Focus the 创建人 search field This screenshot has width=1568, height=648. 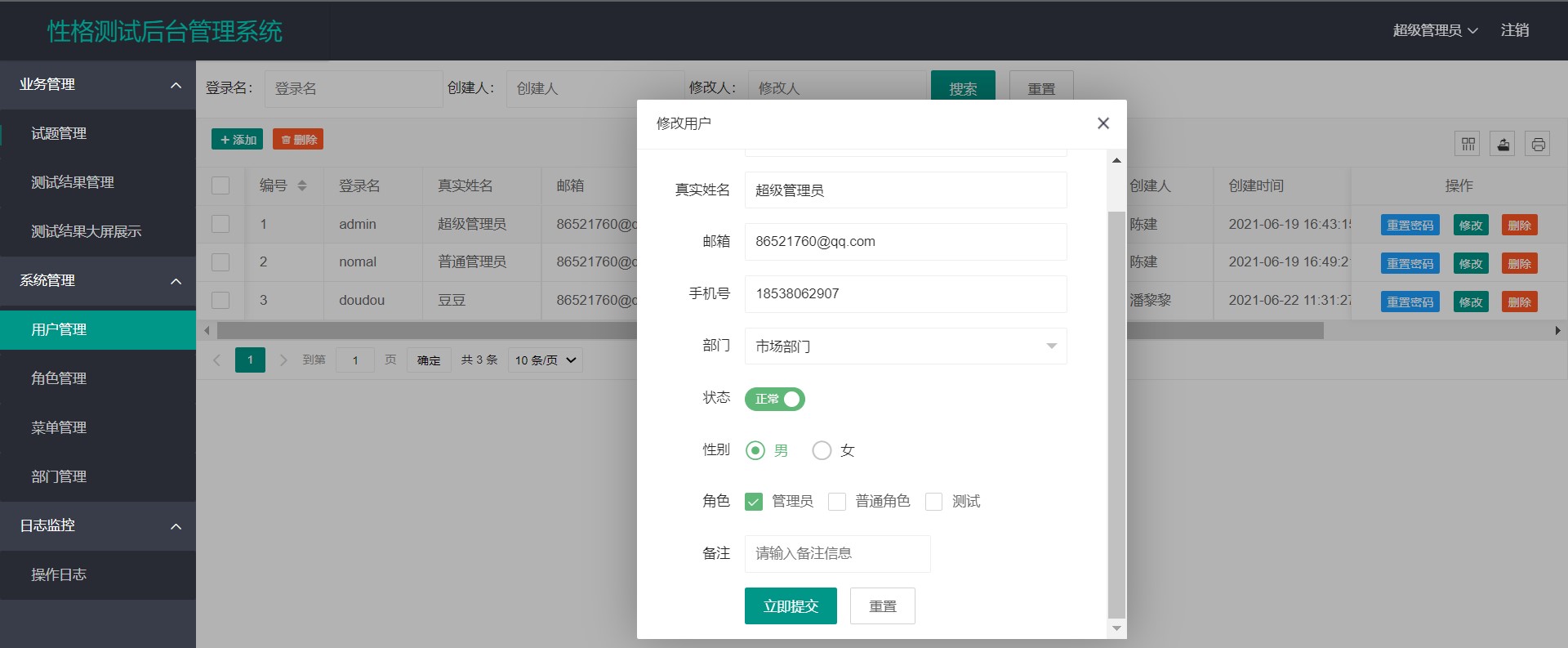[x=595, y=88]
